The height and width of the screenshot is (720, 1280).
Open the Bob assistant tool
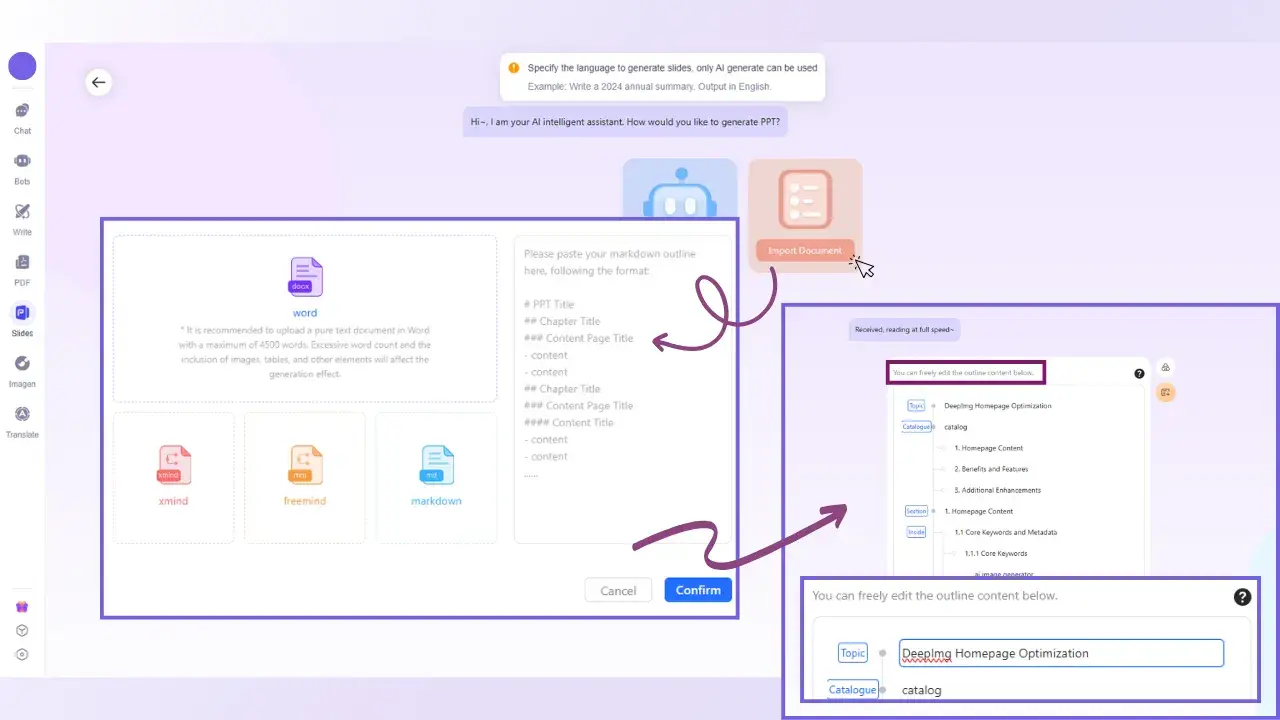(22, 168)
